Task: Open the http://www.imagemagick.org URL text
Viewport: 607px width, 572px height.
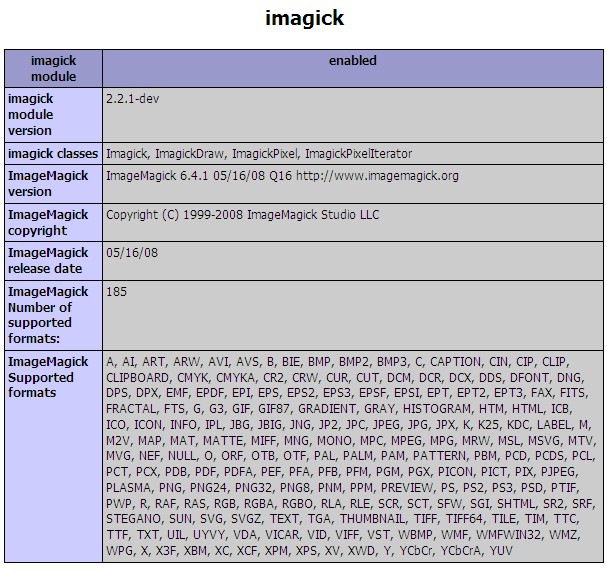Action: click(x=377, y=176)
